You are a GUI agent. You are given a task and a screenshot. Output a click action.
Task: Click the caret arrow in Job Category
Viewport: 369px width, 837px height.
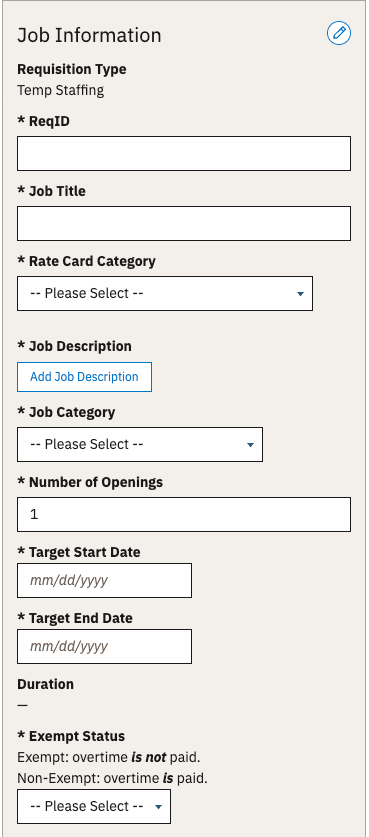pos(250,445)
